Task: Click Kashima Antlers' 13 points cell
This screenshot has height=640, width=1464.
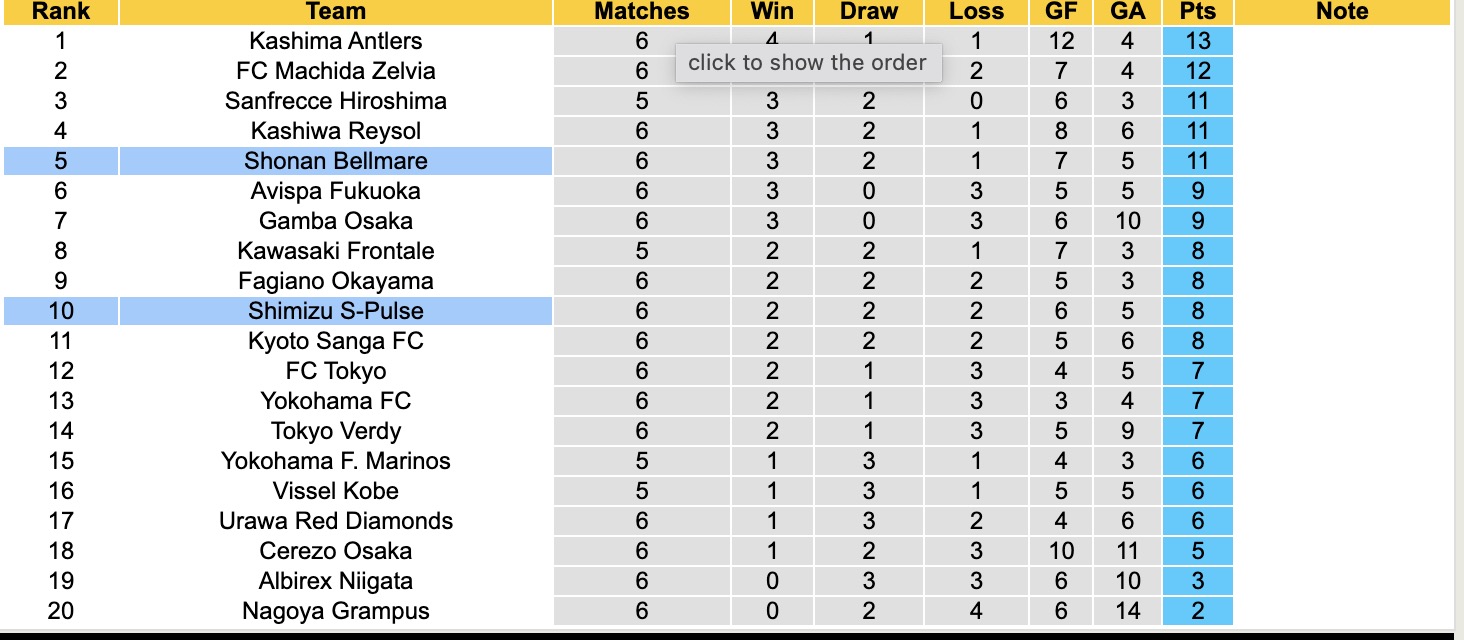Action: pyautogui.click(x=1197, y=41)
